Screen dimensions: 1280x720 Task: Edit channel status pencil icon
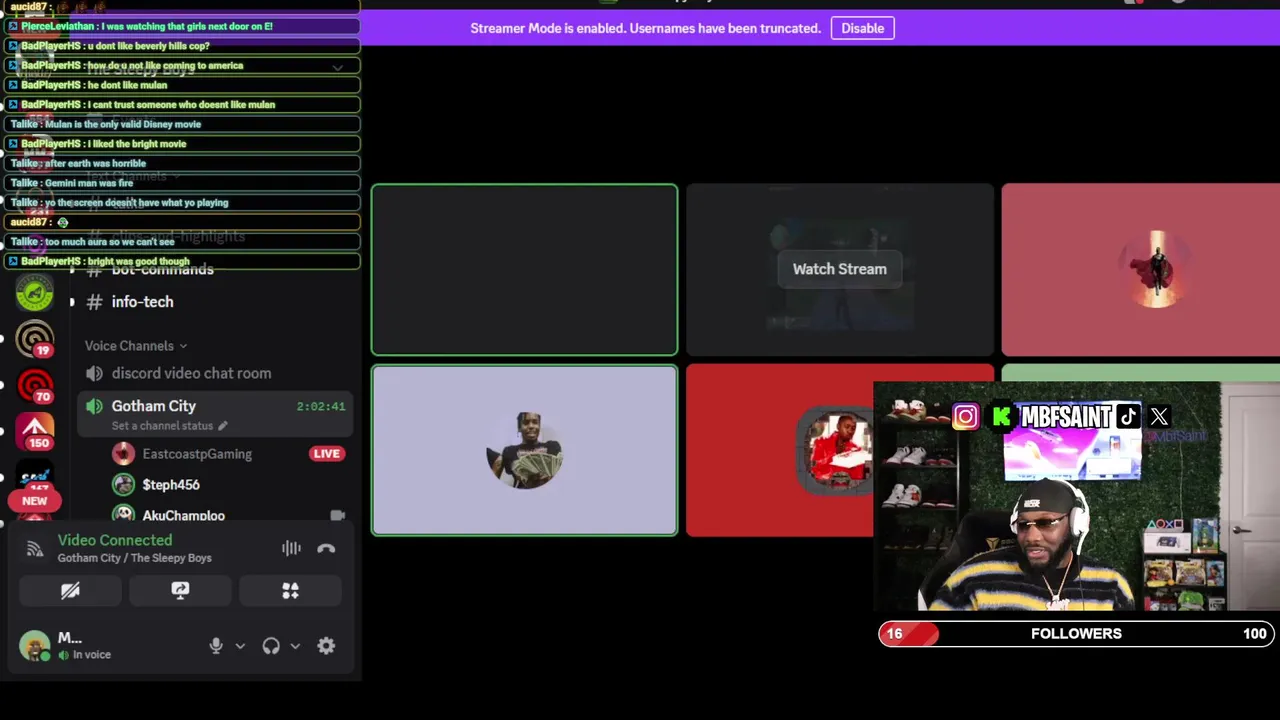pos(223,426)
